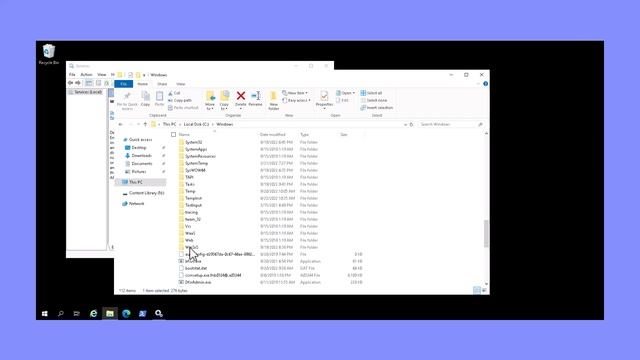Viewport: 640px width, 360px height.
Task: Sort by Size column header
Action: [344, 134]
